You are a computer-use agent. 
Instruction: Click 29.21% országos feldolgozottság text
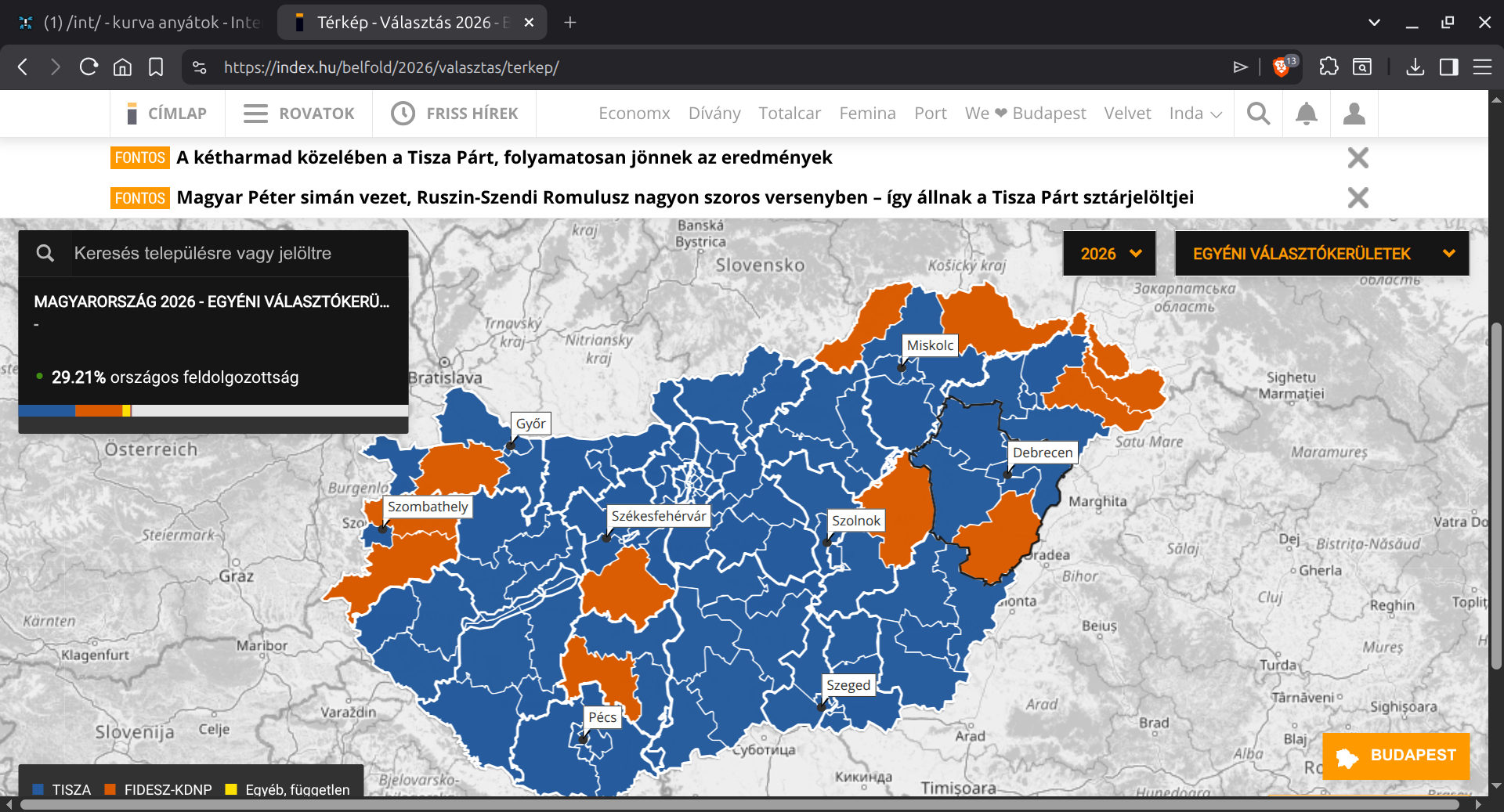point(175,377)
